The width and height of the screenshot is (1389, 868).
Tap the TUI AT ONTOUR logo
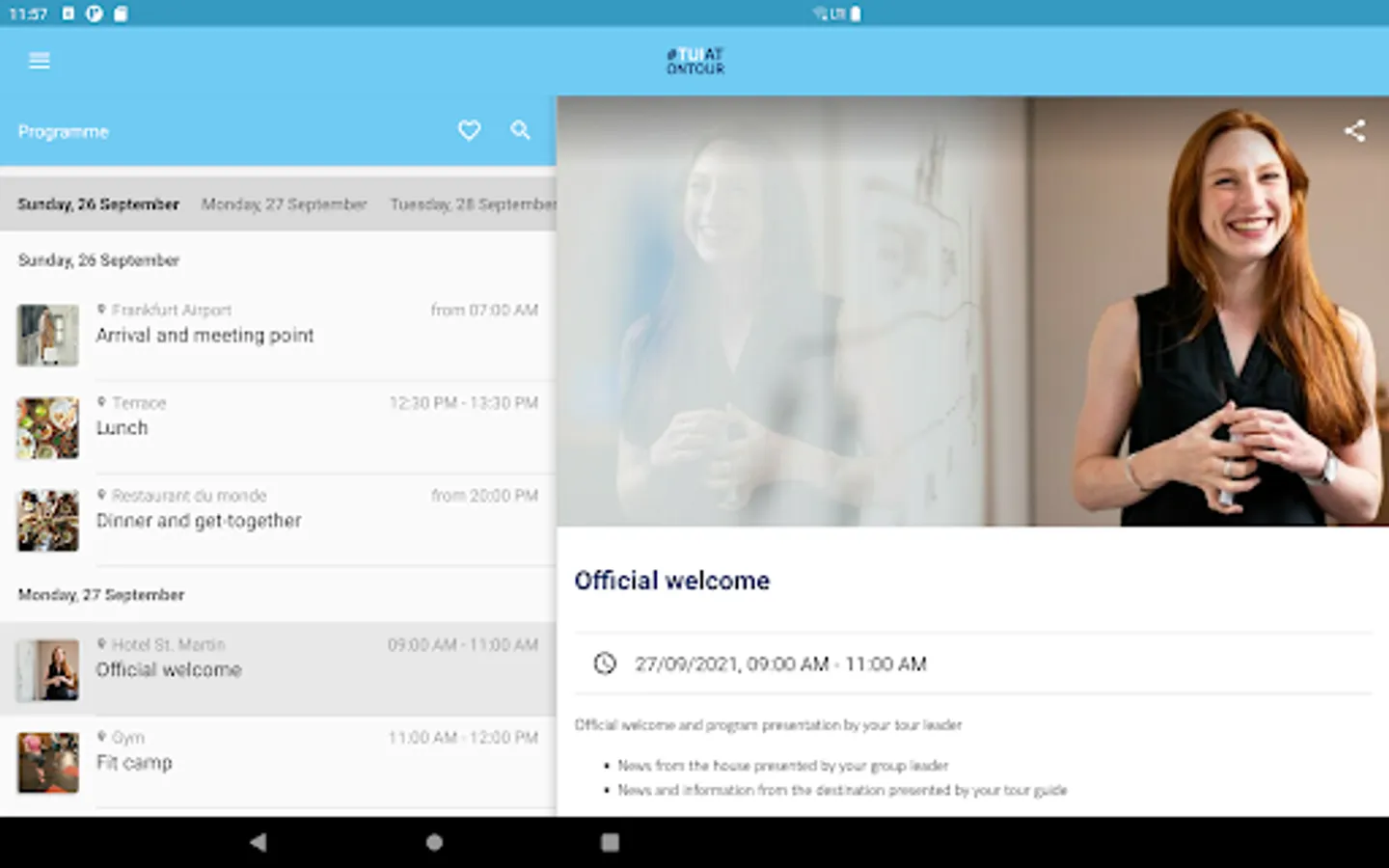tap(694, 60)
